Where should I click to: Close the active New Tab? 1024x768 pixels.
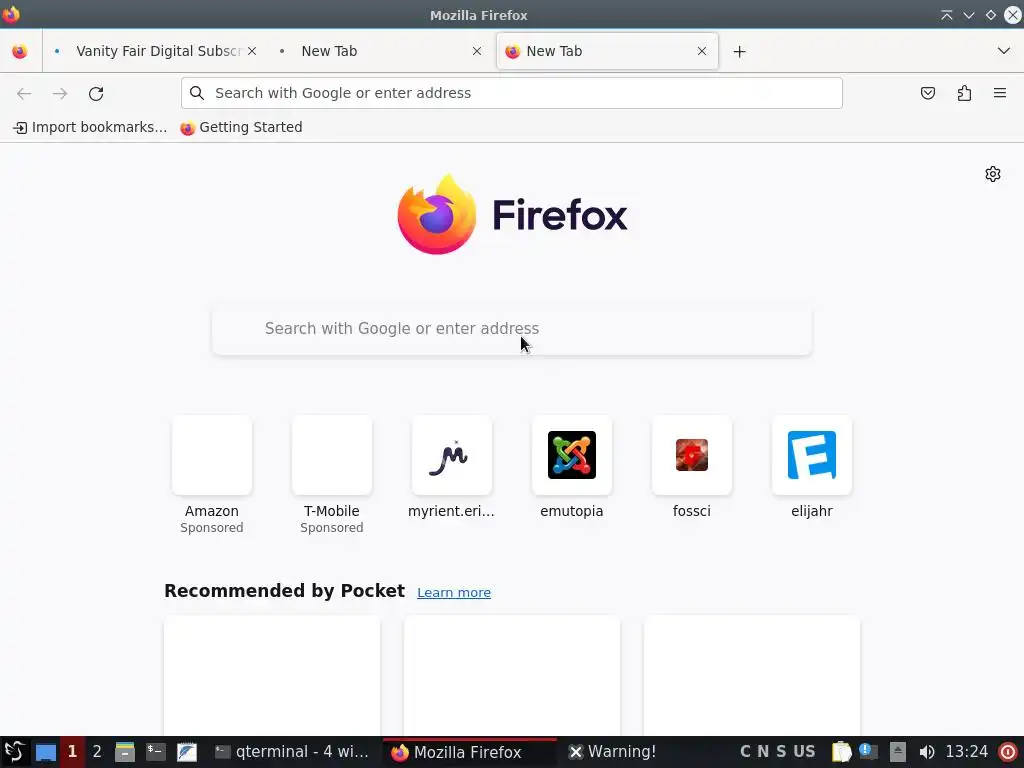(702, 51)
